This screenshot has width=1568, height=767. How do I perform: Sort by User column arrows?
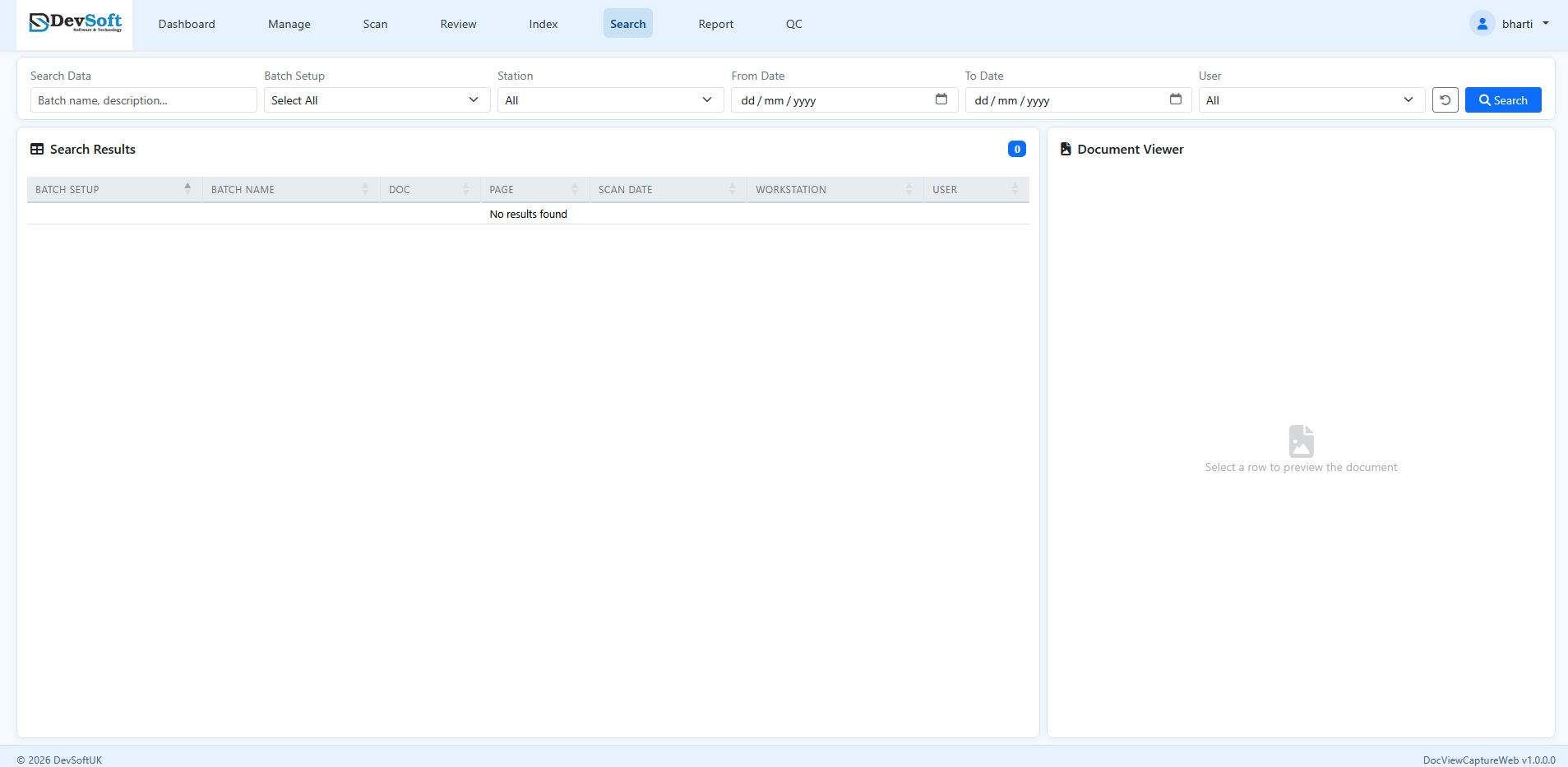[1015, 189]
